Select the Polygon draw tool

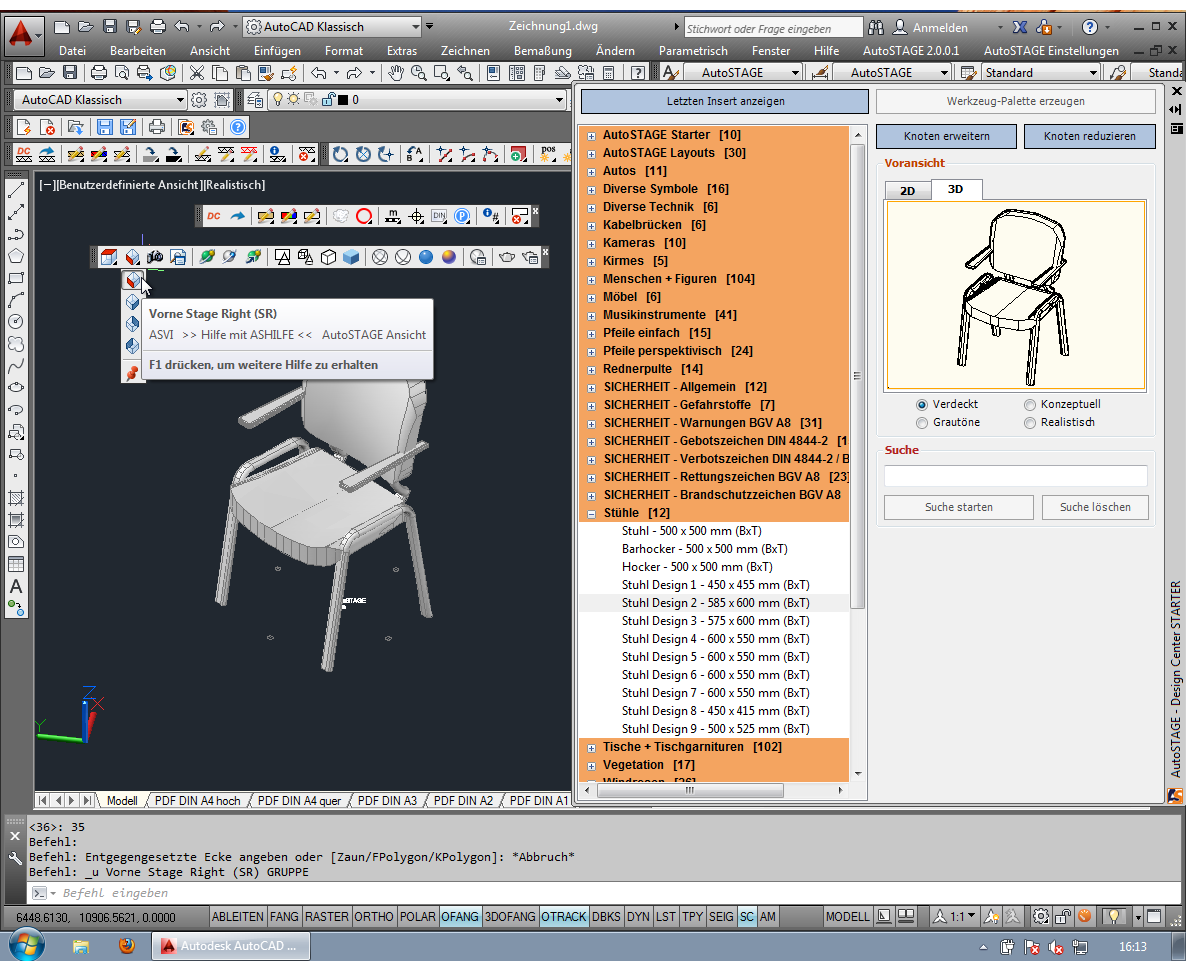tap(16, 256)
